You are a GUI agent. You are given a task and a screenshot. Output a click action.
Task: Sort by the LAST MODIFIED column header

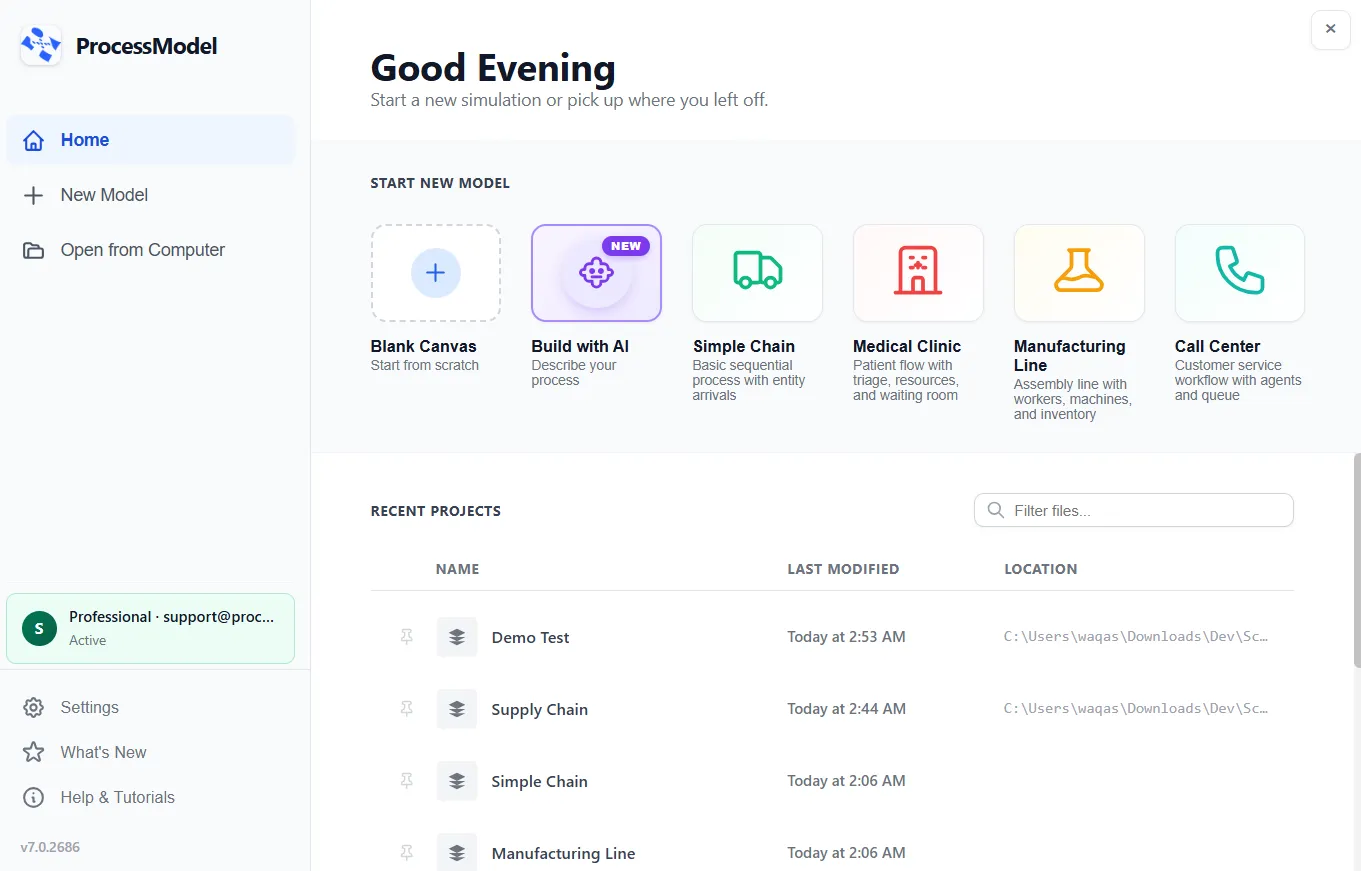843,569
